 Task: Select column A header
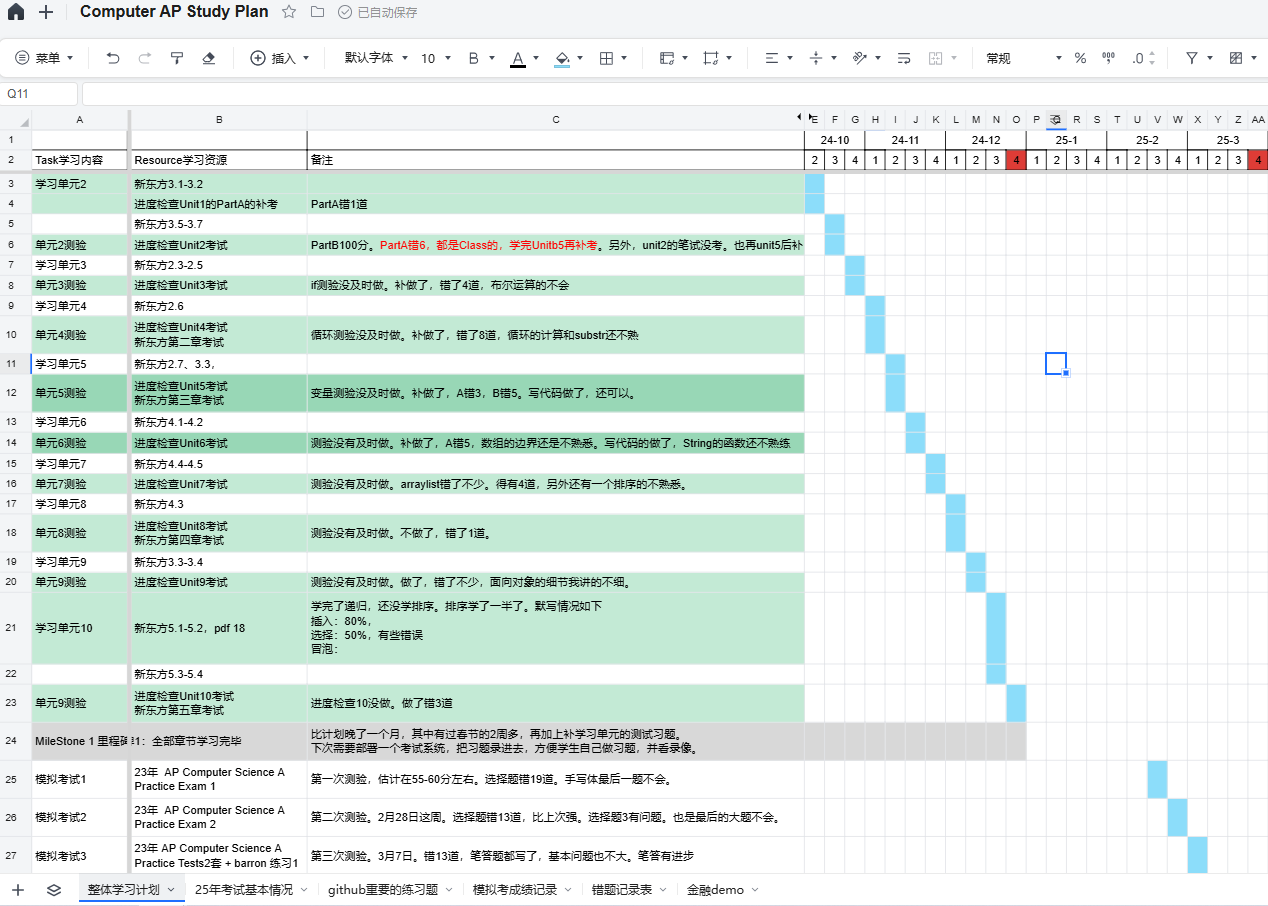[80, 119]
